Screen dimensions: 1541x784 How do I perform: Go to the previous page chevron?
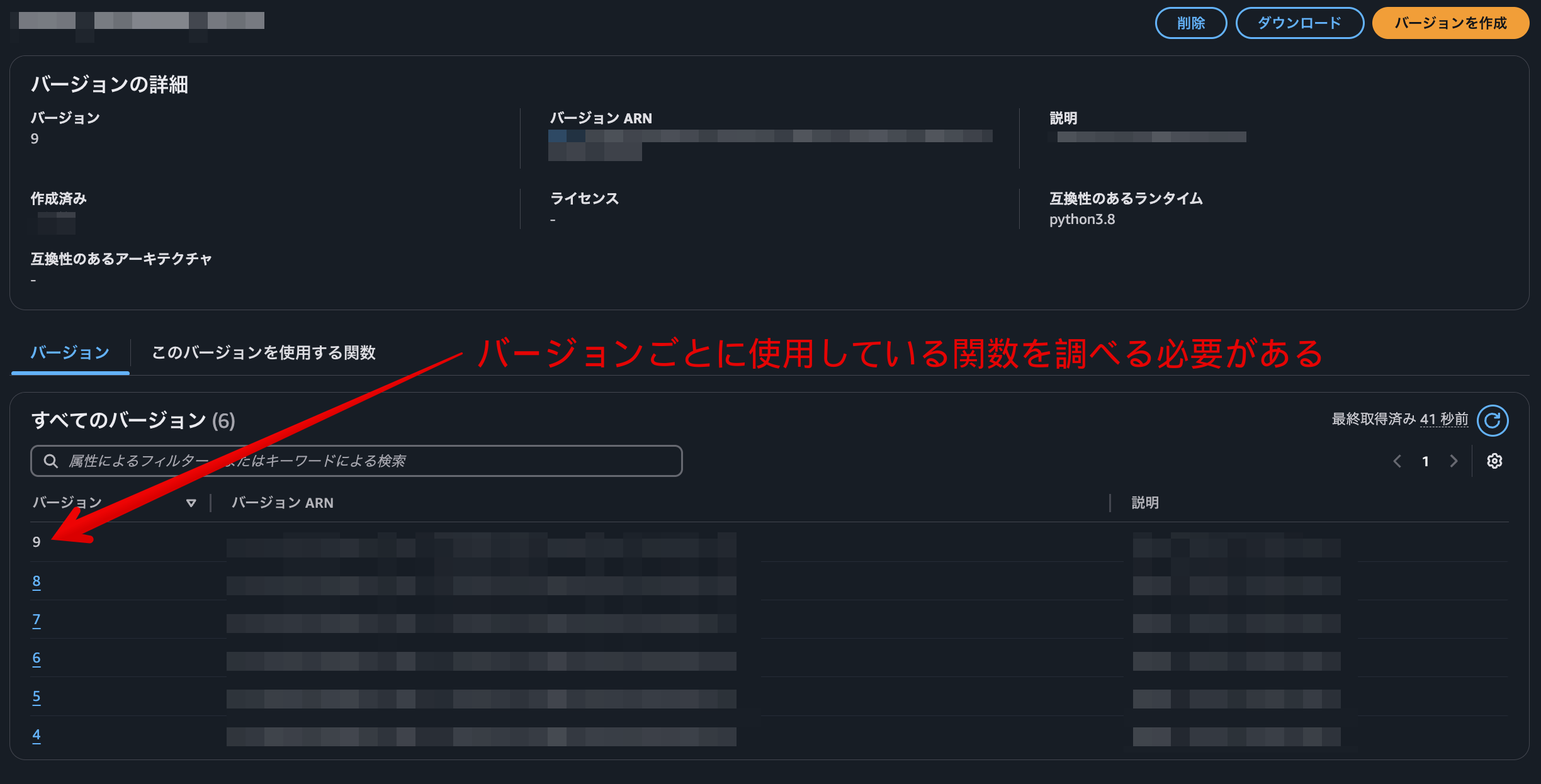tap(1397, 461)
